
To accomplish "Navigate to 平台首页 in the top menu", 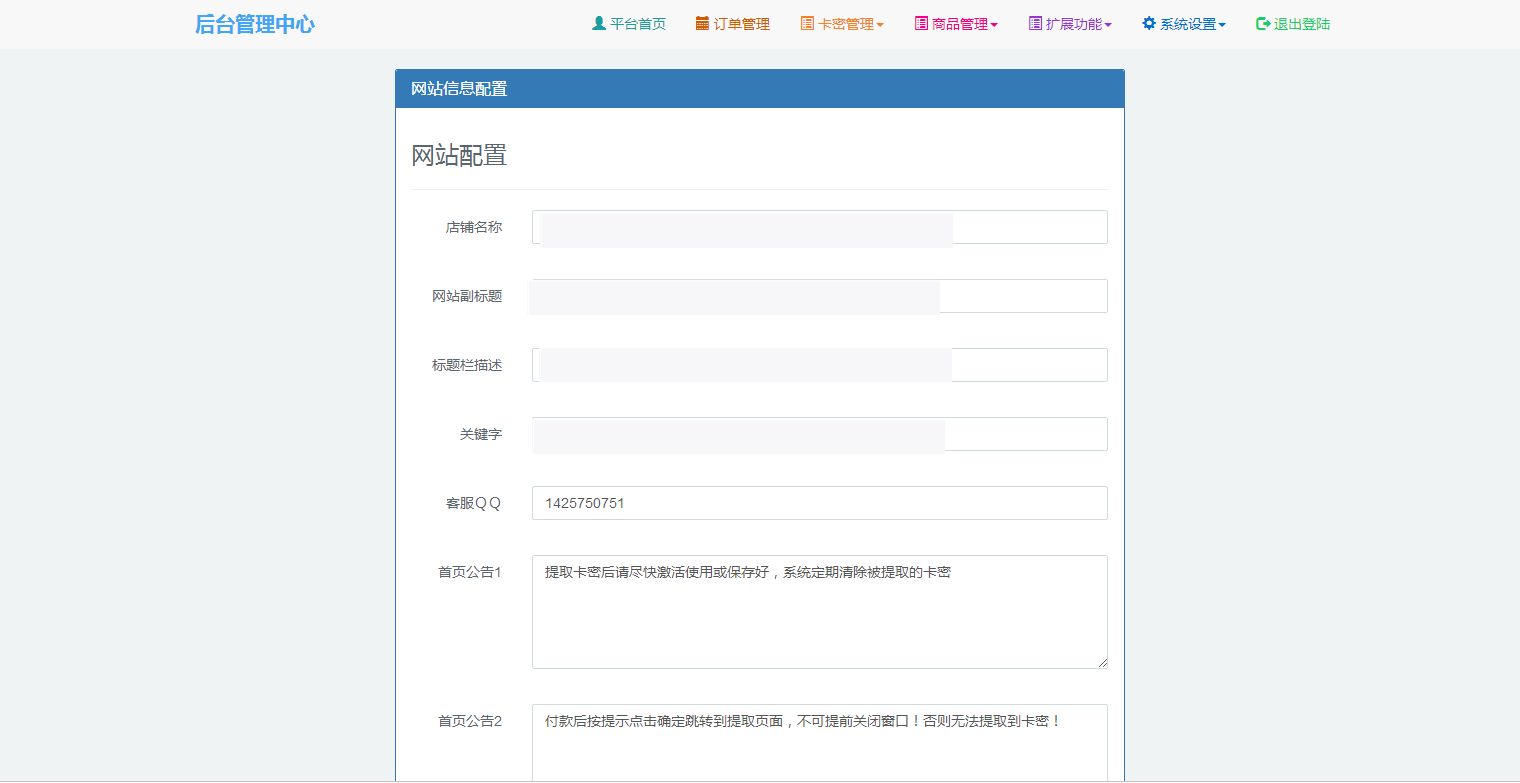I will tap(636, 23).
